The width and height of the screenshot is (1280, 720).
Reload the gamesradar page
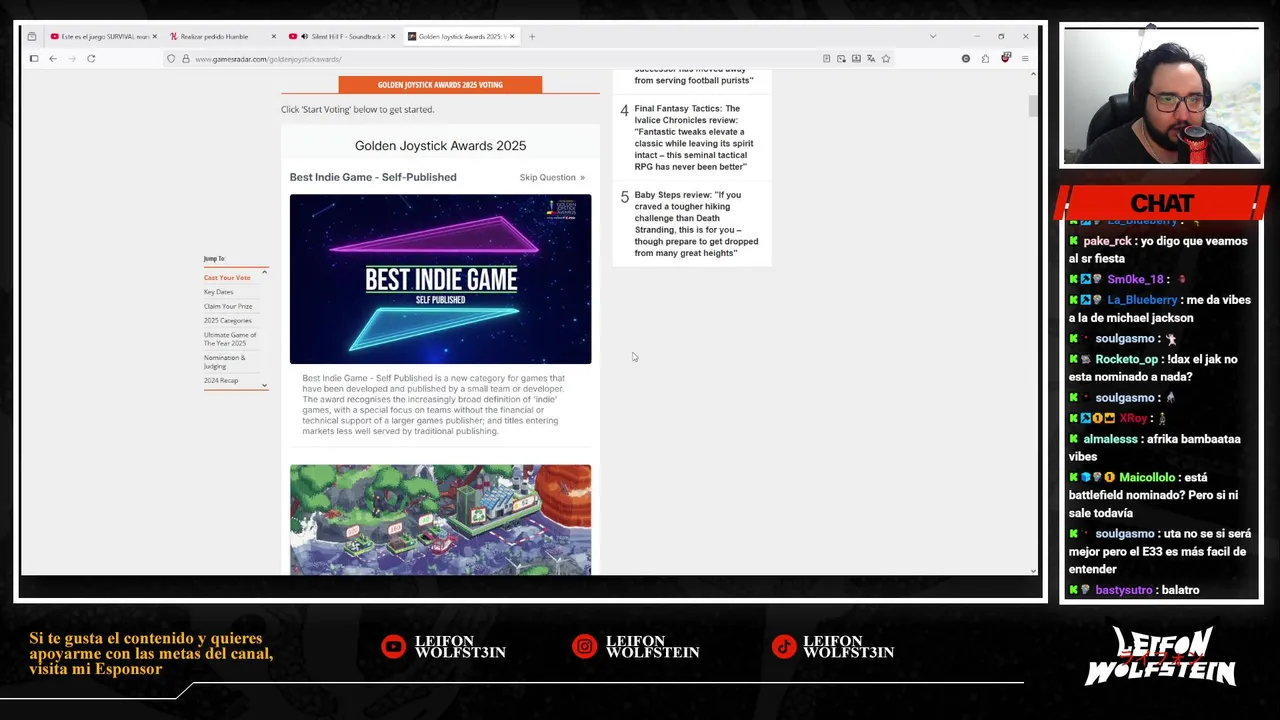91,59
